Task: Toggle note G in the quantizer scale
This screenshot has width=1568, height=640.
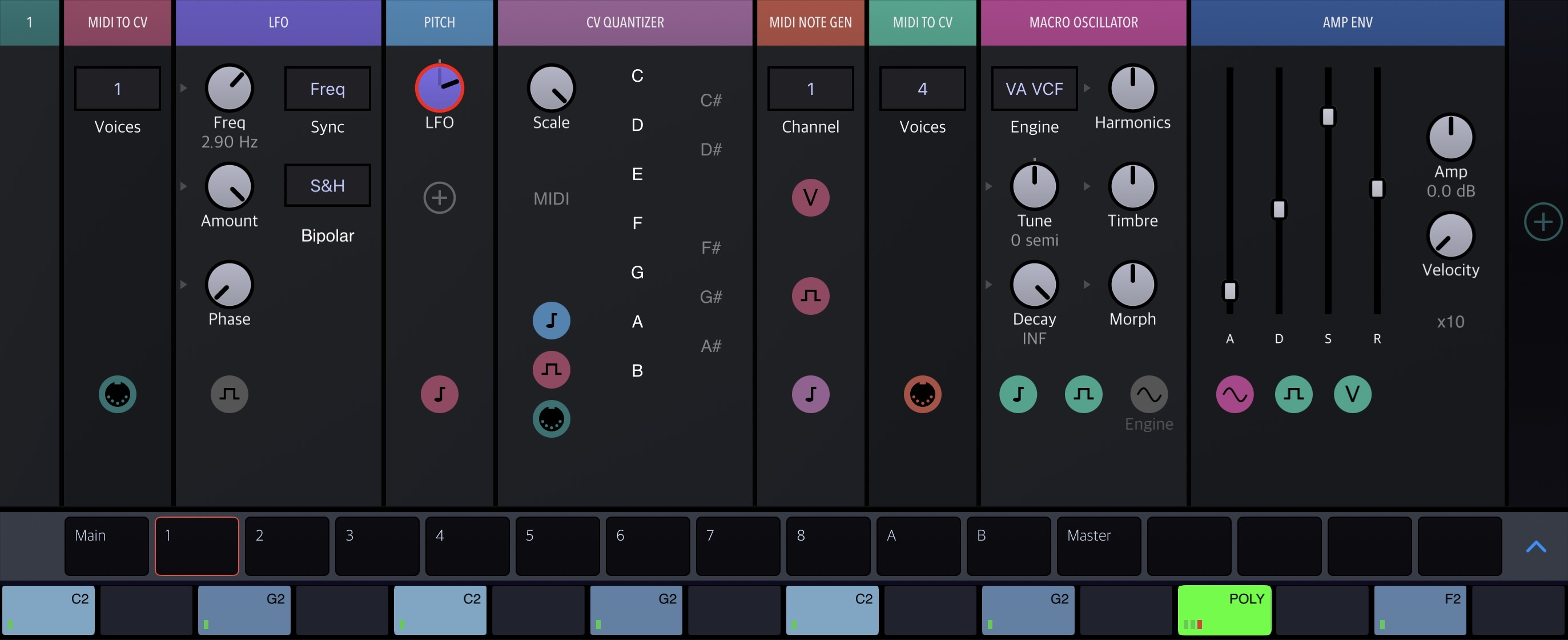Action: point(637,272)
